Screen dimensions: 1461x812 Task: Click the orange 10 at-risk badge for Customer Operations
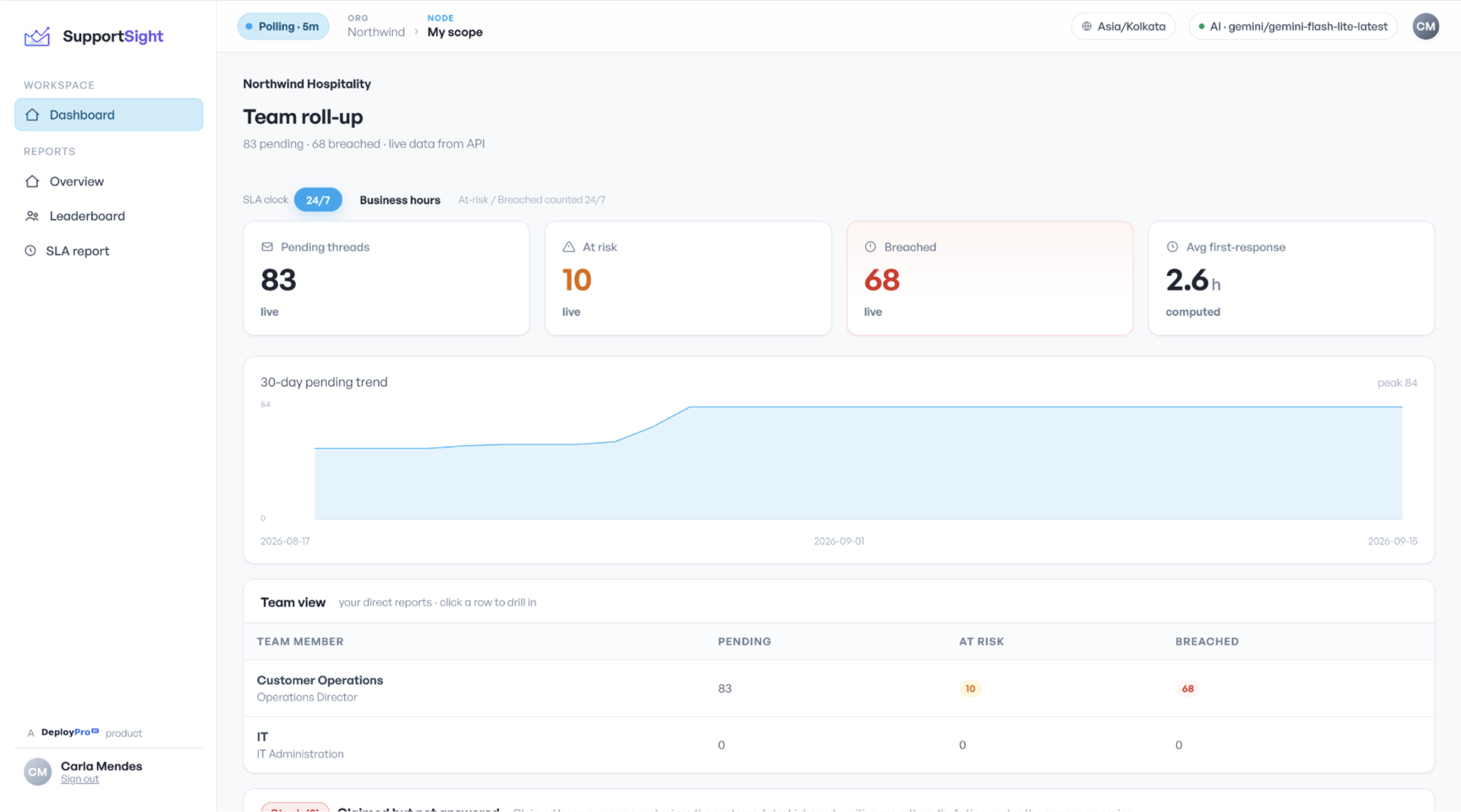[x=970, y=689]
